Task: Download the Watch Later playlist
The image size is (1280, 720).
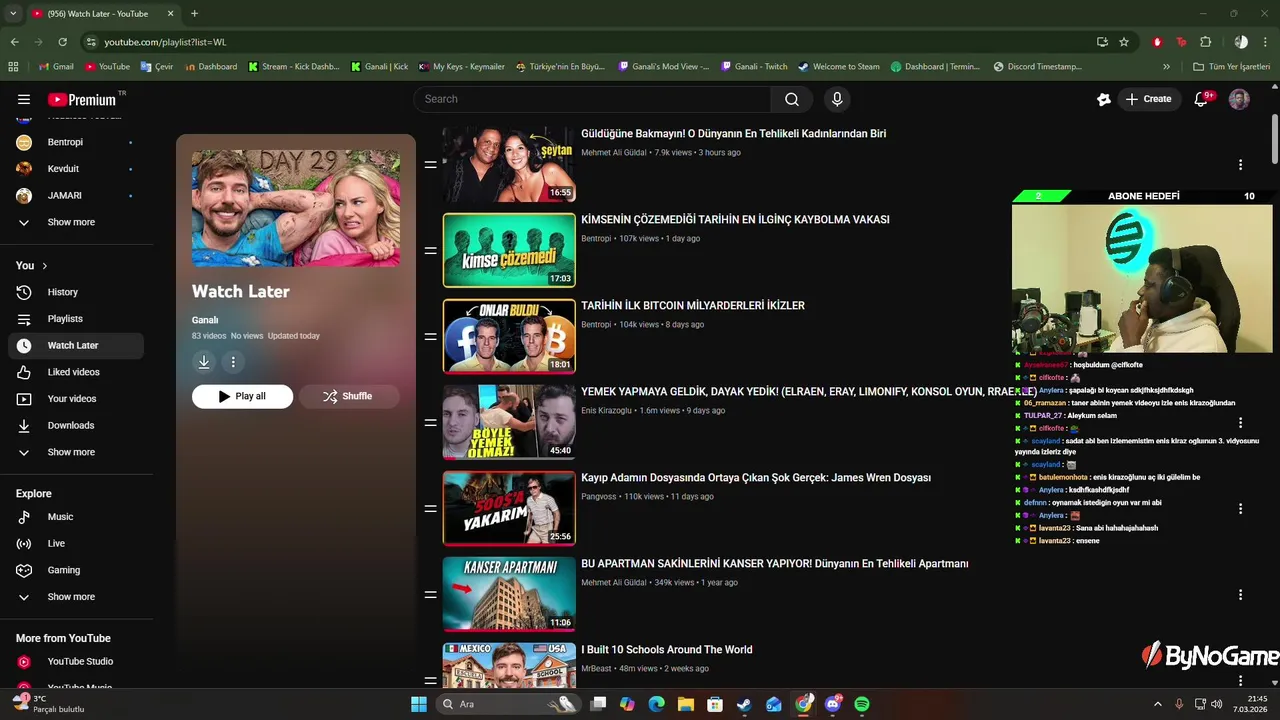Action: (204, 362)
